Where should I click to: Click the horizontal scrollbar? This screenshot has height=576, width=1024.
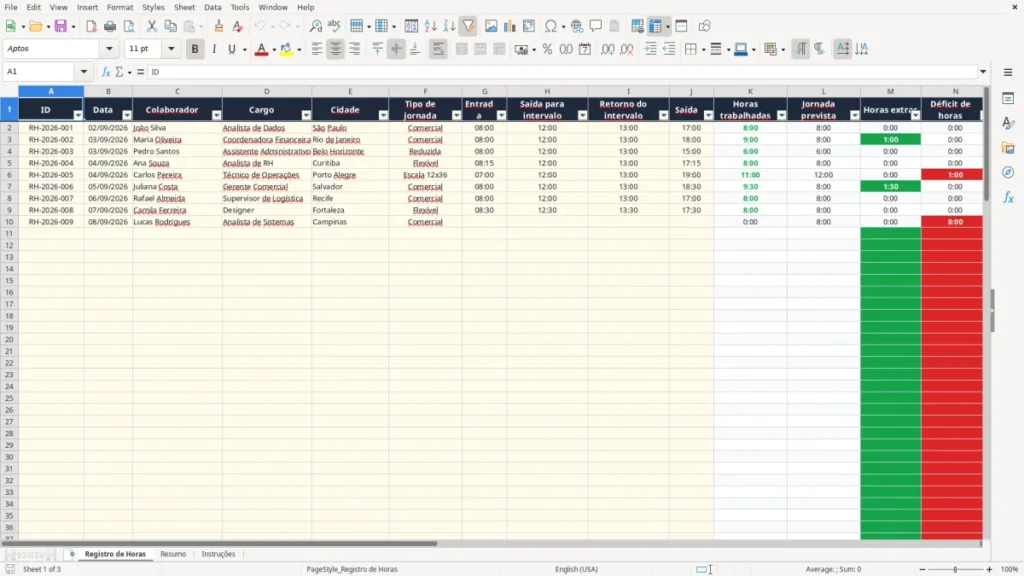[219, 543]
